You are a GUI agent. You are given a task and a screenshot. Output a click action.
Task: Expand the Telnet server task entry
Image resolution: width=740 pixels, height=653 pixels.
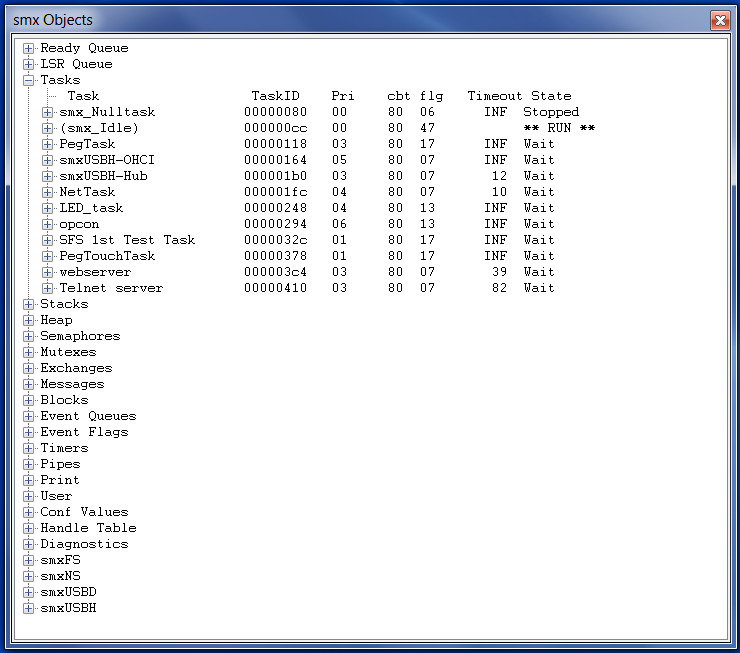pos(47,288)
